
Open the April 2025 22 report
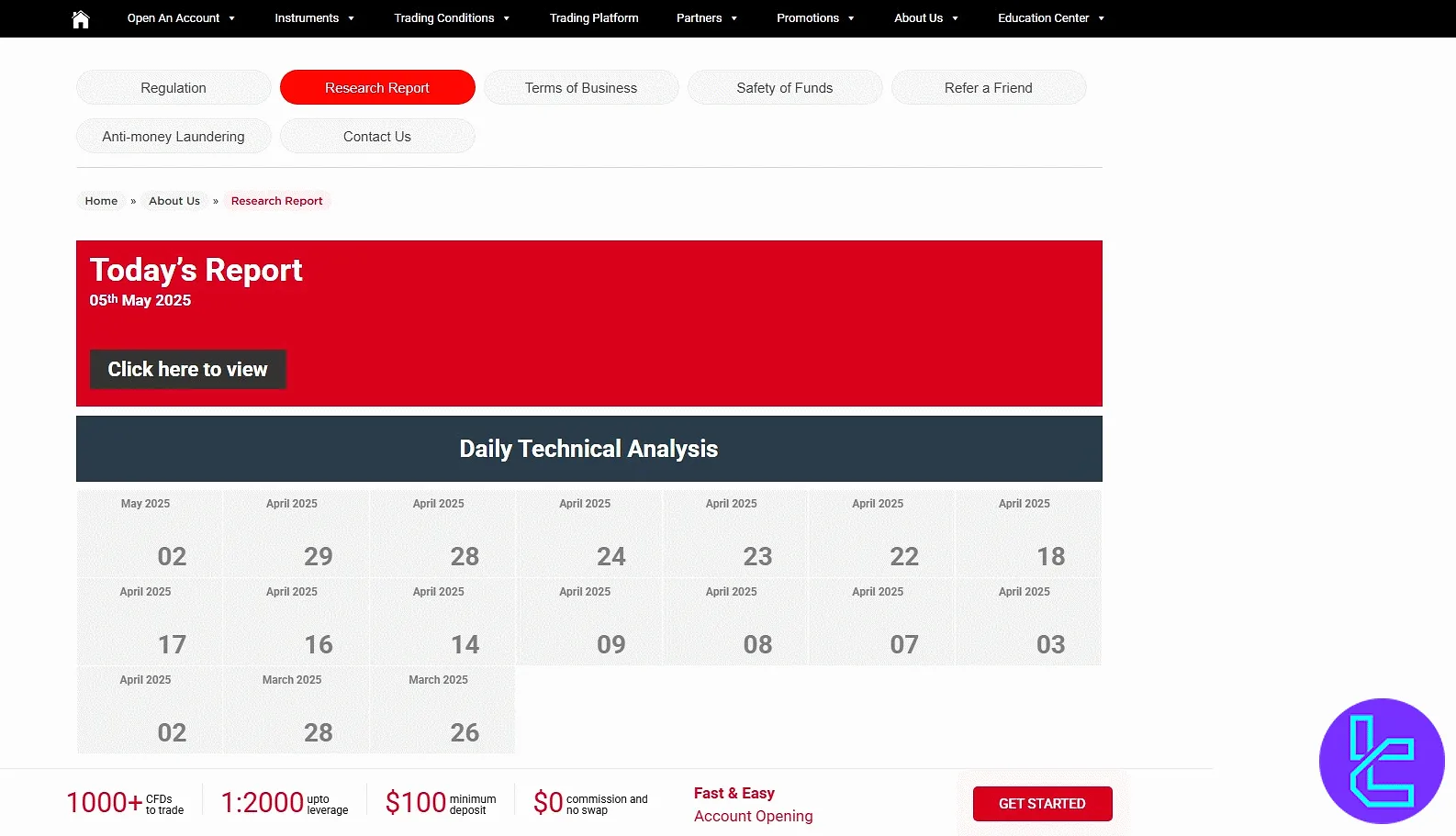(882, 533)
